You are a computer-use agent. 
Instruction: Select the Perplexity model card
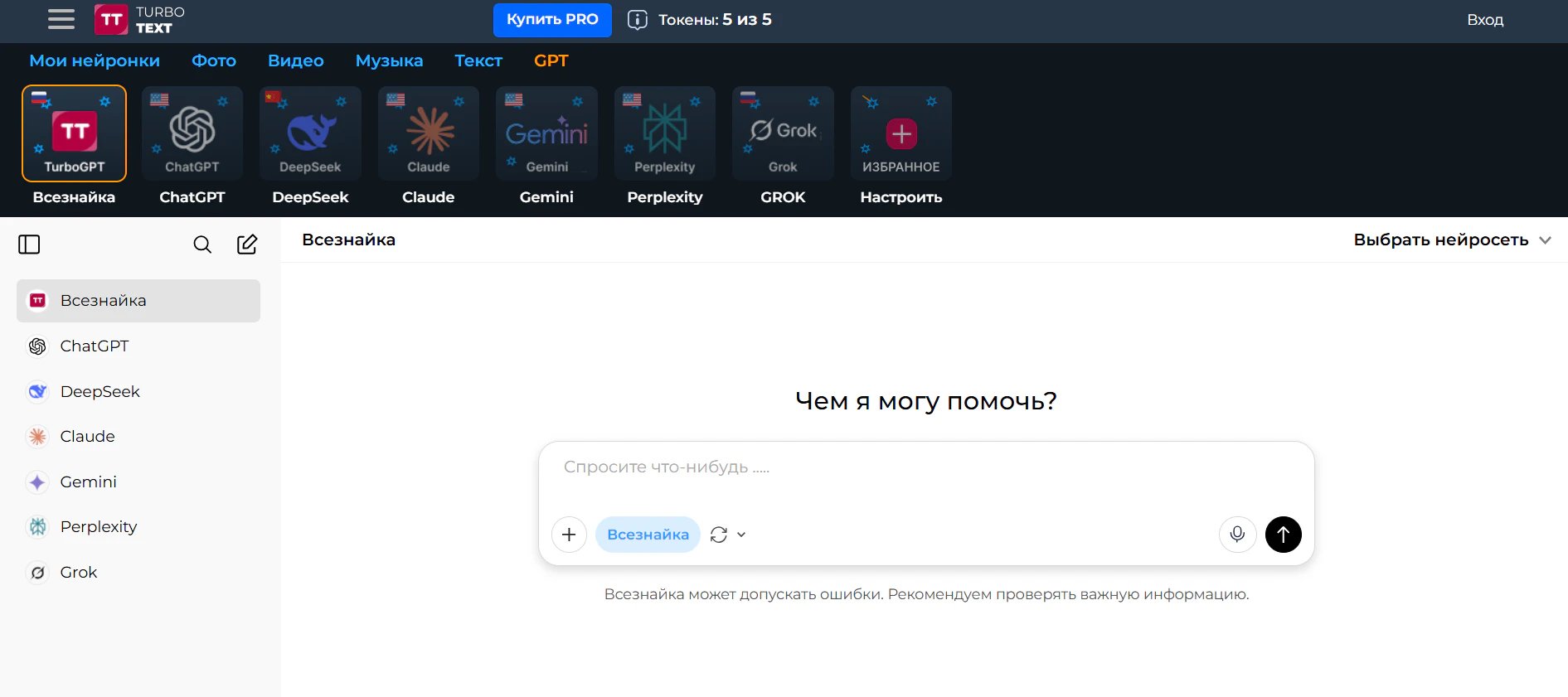pos(665,133)
